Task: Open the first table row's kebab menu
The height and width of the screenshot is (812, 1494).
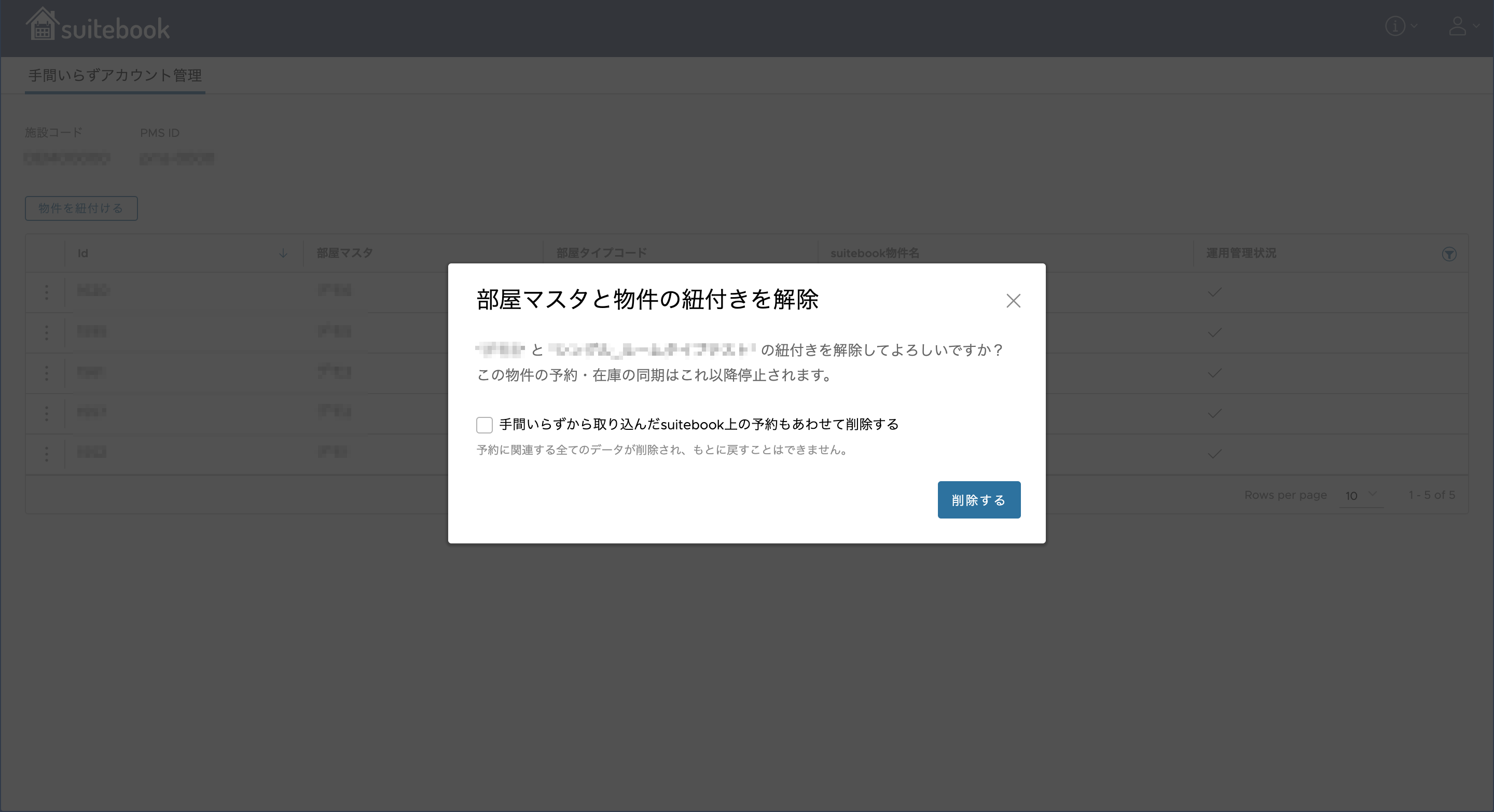Action: (46, 292)
